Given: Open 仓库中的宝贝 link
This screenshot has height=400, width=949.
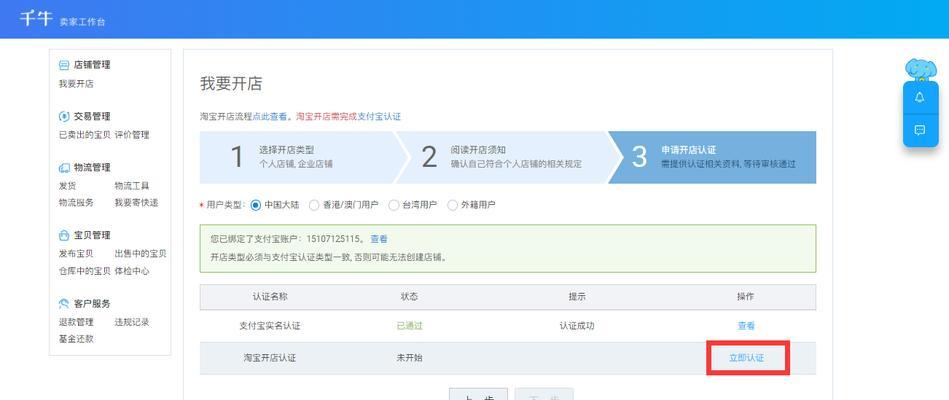Looking at the screenshot, I should point(85,271).
